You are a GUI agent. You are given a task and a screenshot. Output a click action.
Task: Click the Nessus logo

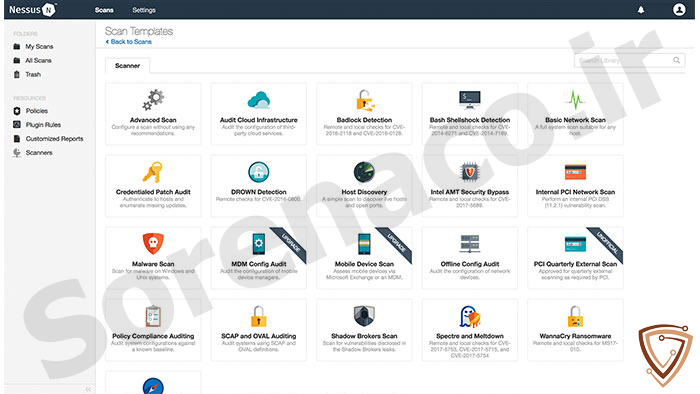point(33,9)
